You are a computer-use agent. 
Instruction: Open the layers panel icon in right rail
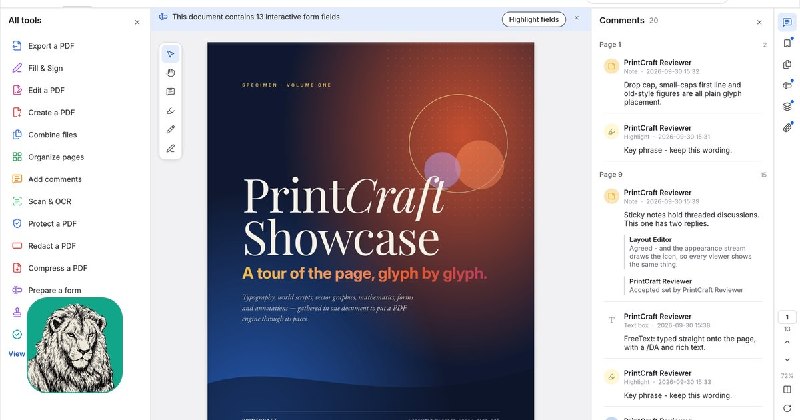(787, 106)
